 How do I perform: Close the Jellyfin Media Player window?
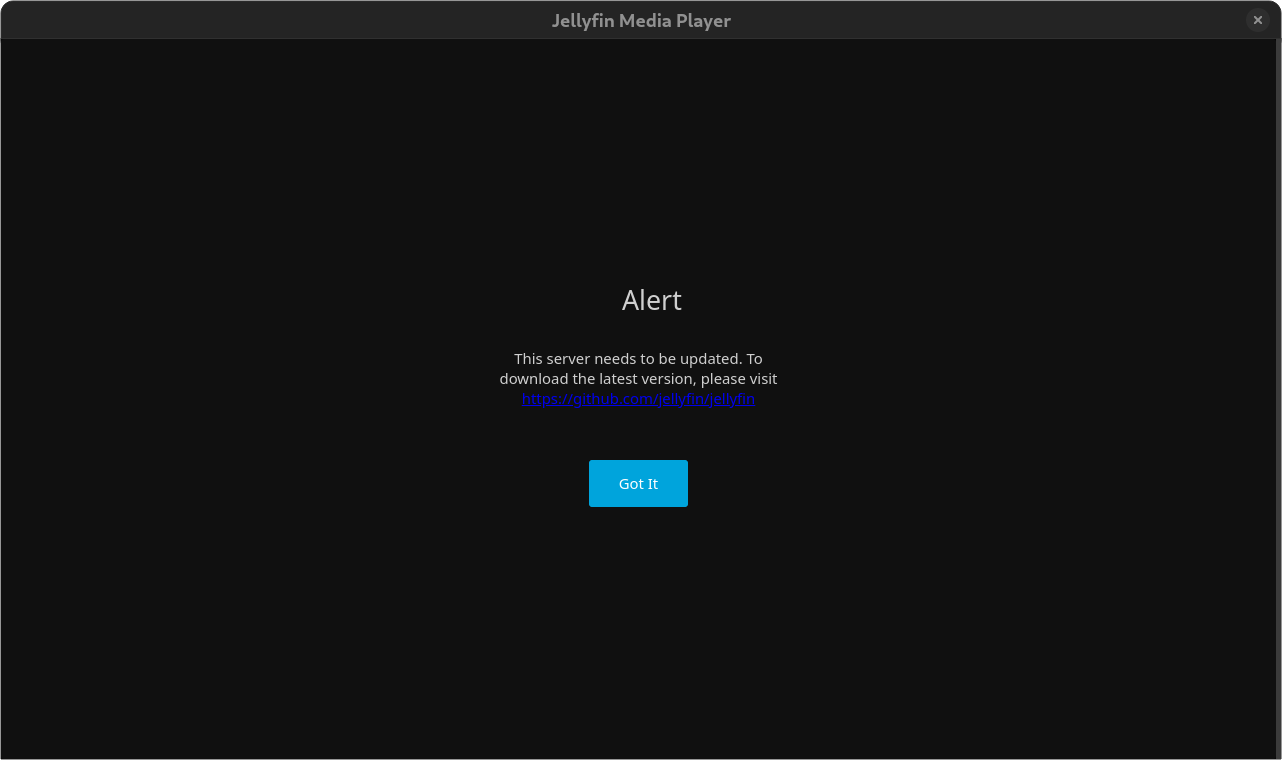[x=1258, y=20]
